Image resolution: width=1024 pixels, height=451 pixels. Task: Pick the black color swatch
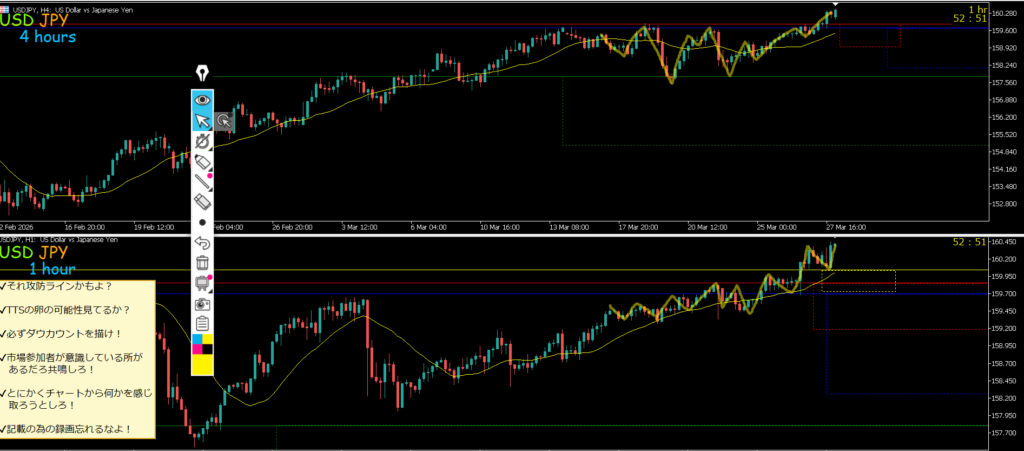click(x=208, y=349)
